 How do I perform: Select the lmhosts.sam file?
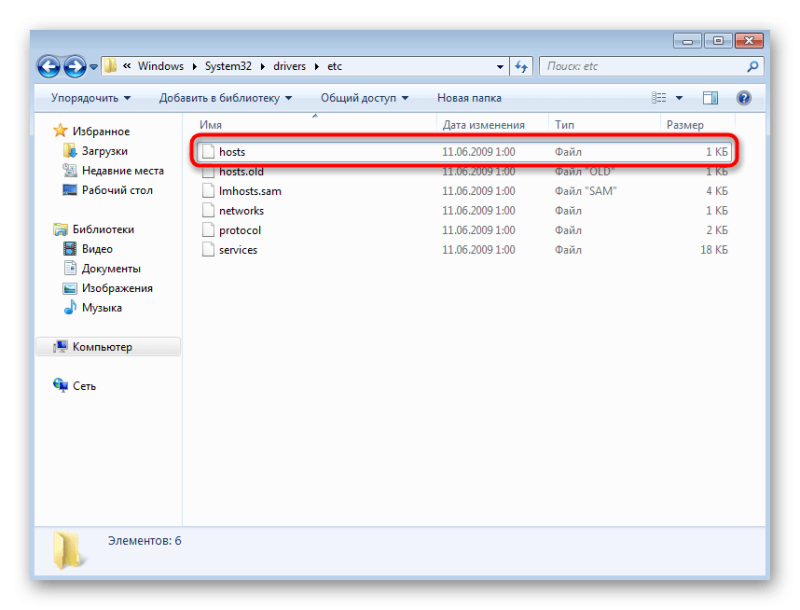[x=464, y=191]
